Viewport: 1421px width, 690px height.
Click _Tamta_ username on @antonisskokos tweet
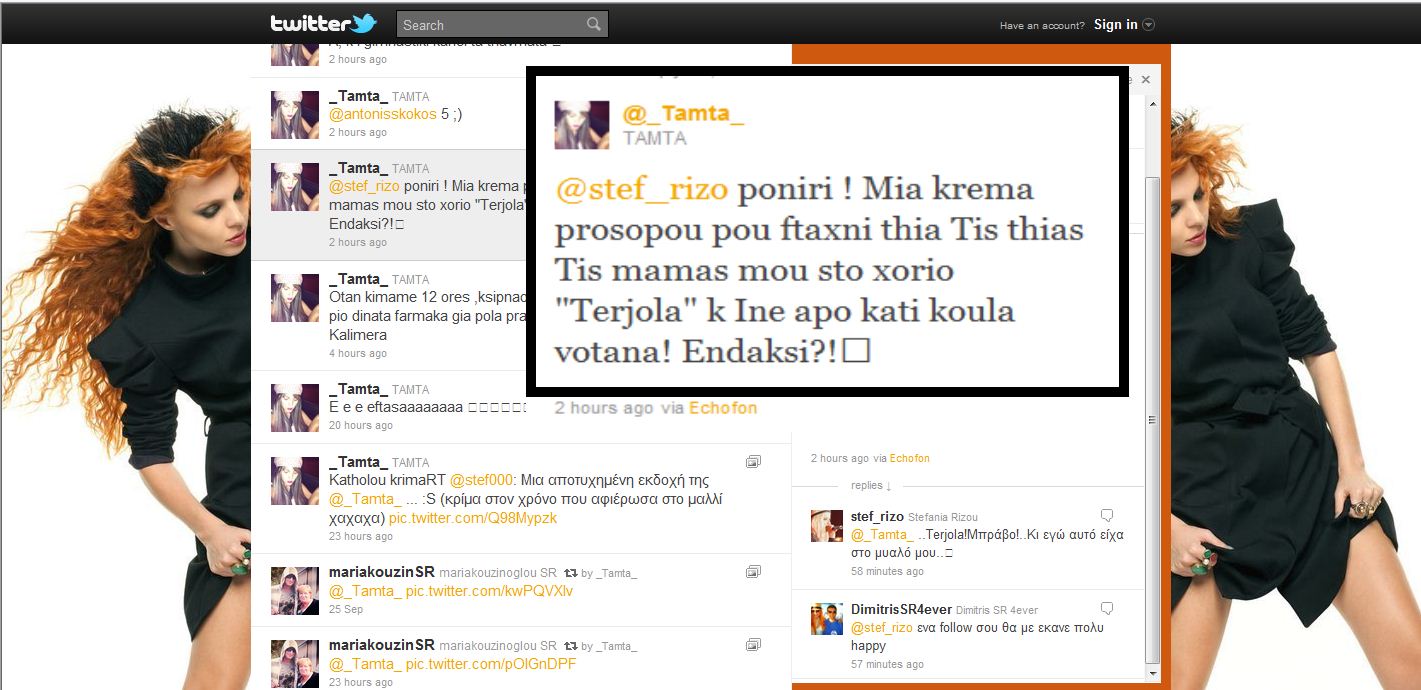[x=358, y=96]
